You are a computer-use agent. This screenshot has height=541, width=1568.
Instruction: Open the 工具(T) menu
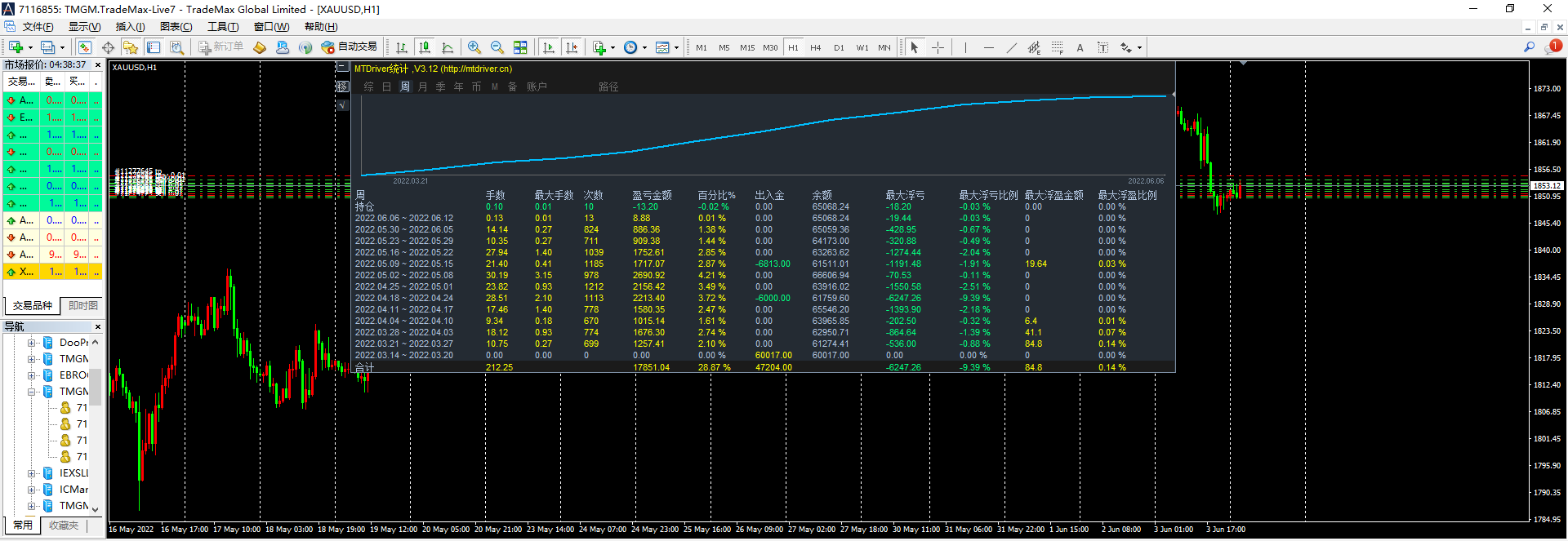click(x=222, y=27)
